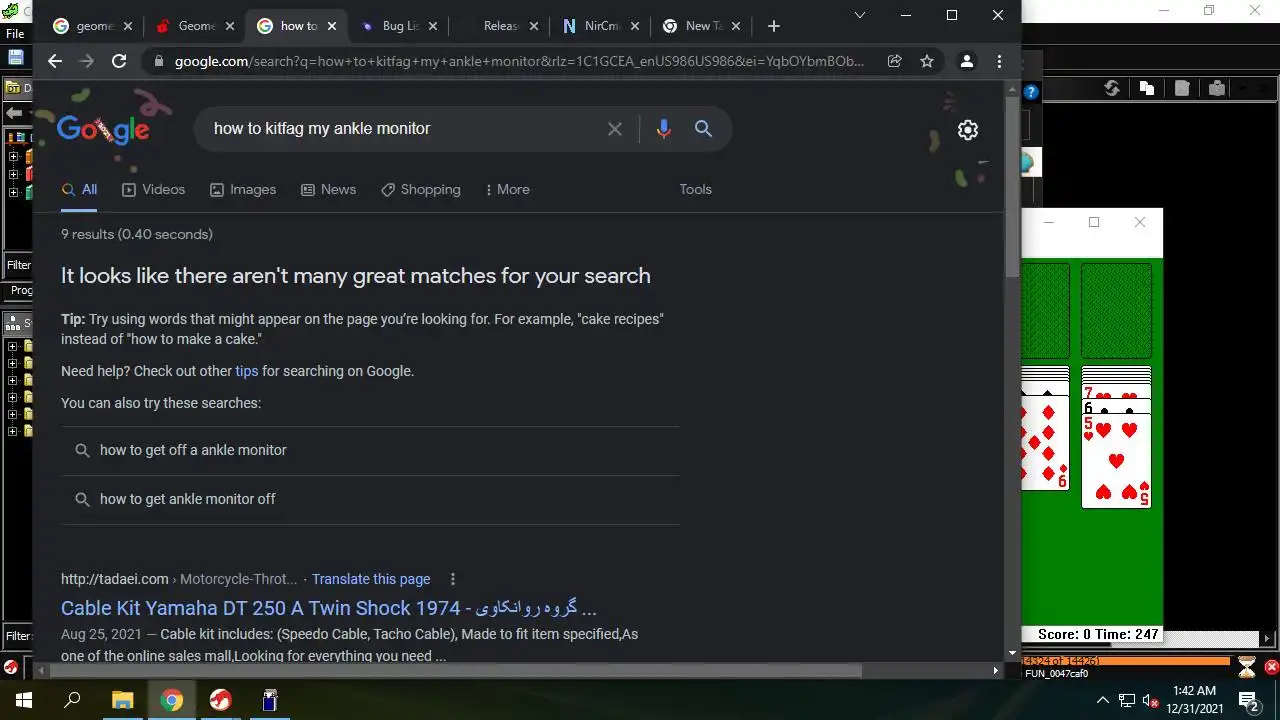The width and height of the screenshot is (1280, 720).
Task: Expand the first folder node in lower left tree
Action: [13, 347]
